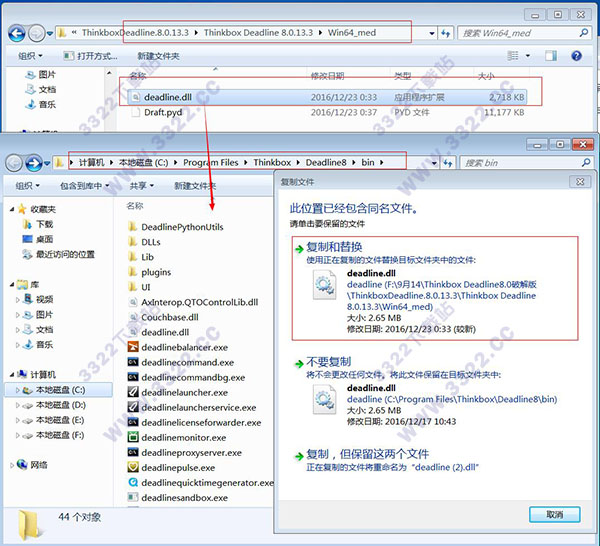
Task: Select the deadlinemonitor.exe file icon
Action: tap(132, 437)
